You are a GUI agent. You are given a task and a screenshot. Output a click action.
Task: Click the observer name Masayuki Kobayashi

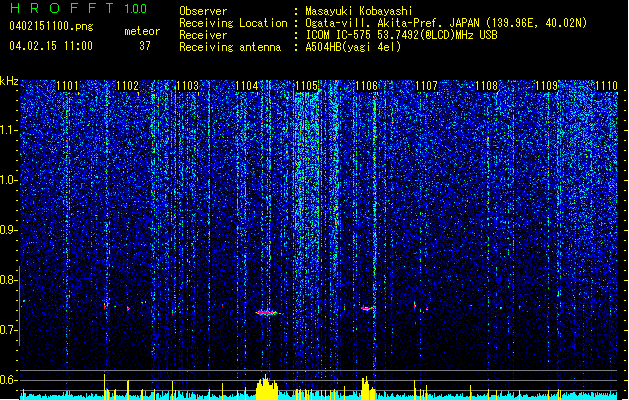[x=359, y=11]
